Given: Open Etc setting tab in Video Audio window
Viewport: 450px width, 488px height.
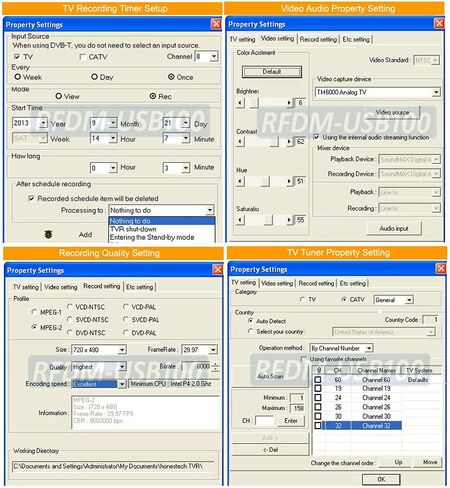Looking at the screenshot, I should click(x=356, y=39).
